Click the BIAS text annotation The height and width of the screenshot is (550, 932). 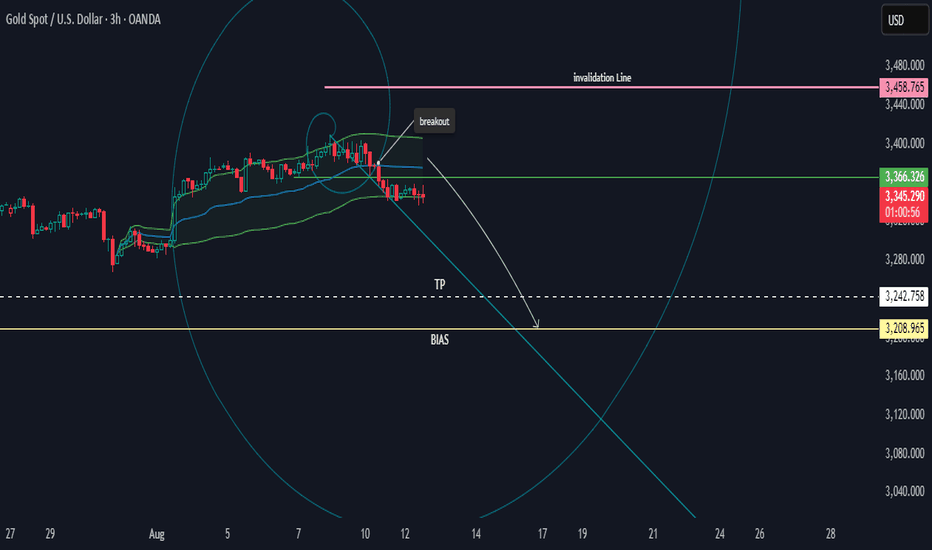point(440,340)
